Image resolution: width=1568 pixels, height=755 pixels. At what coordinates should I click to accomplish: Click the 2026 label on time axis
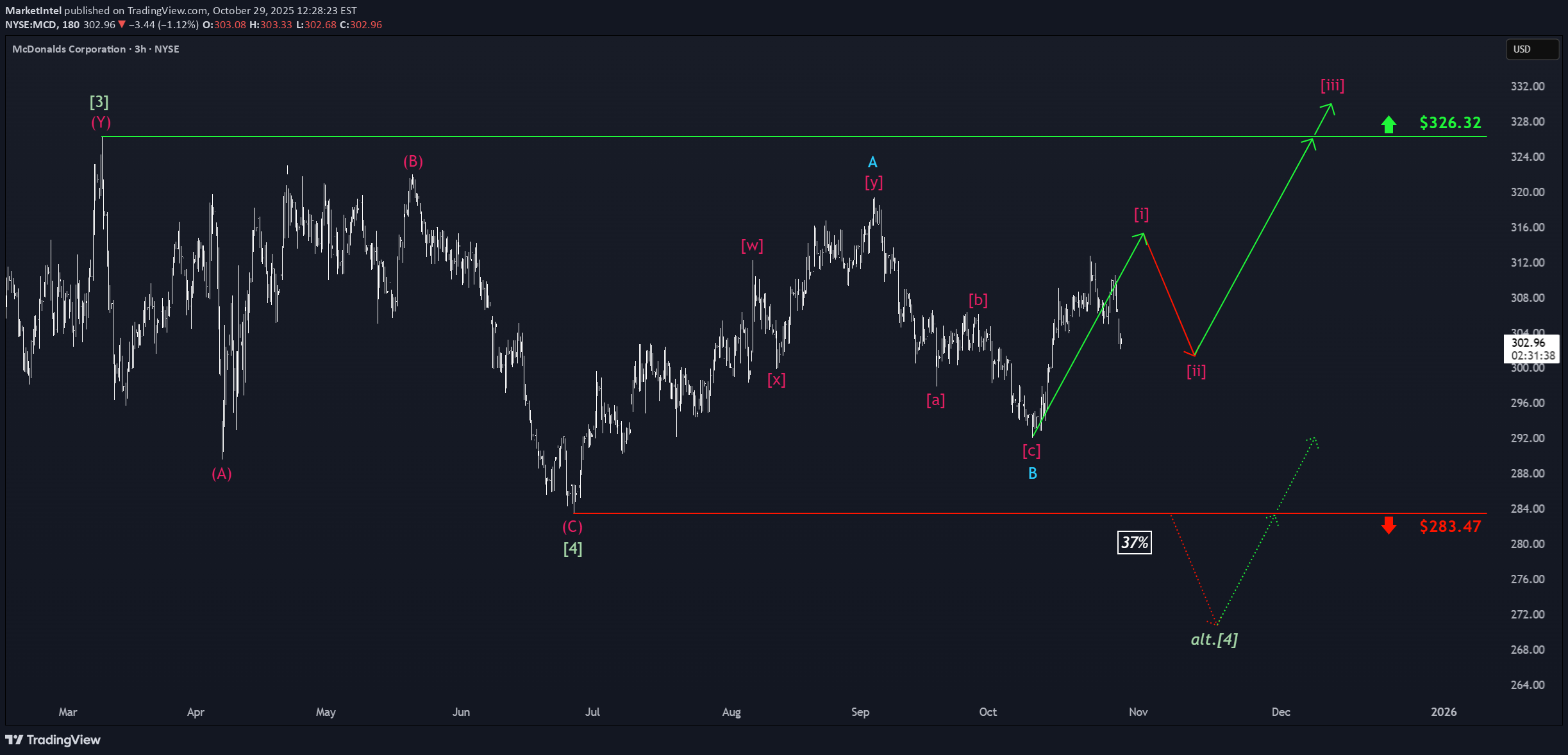click(1443, 712)
